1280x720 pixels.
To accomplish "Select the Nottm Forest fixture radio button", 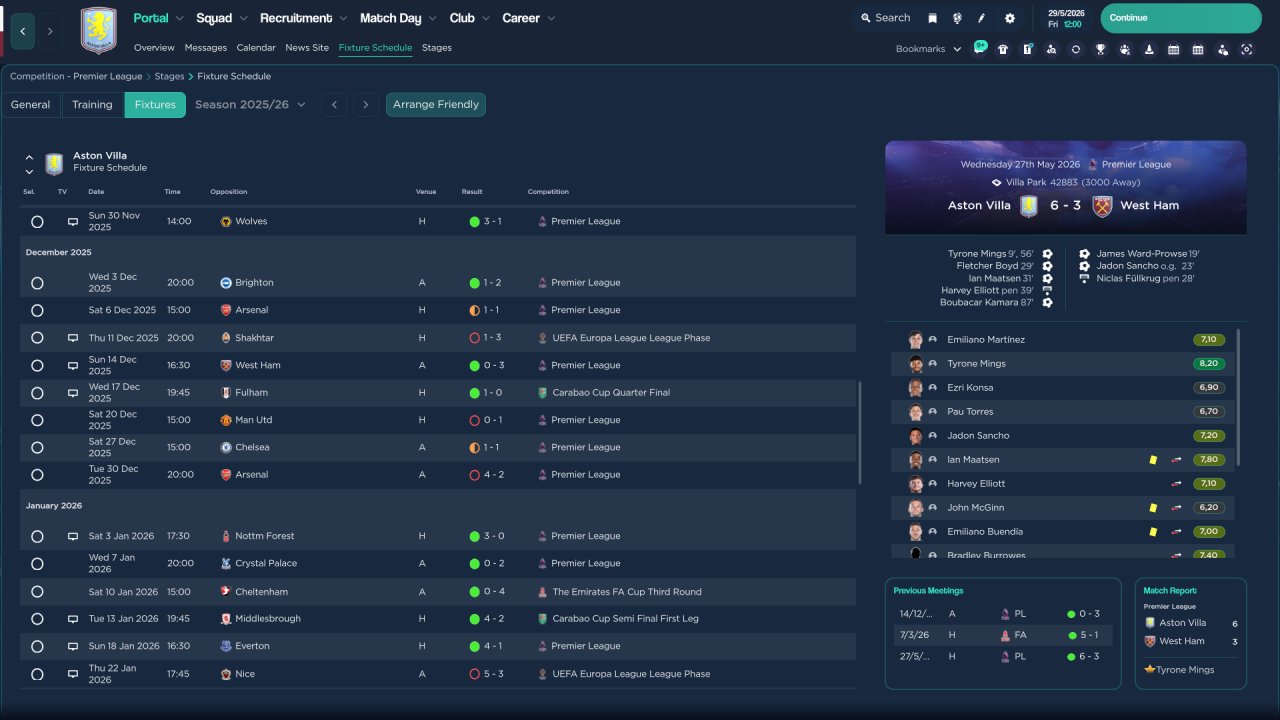I will click(37, 536).
